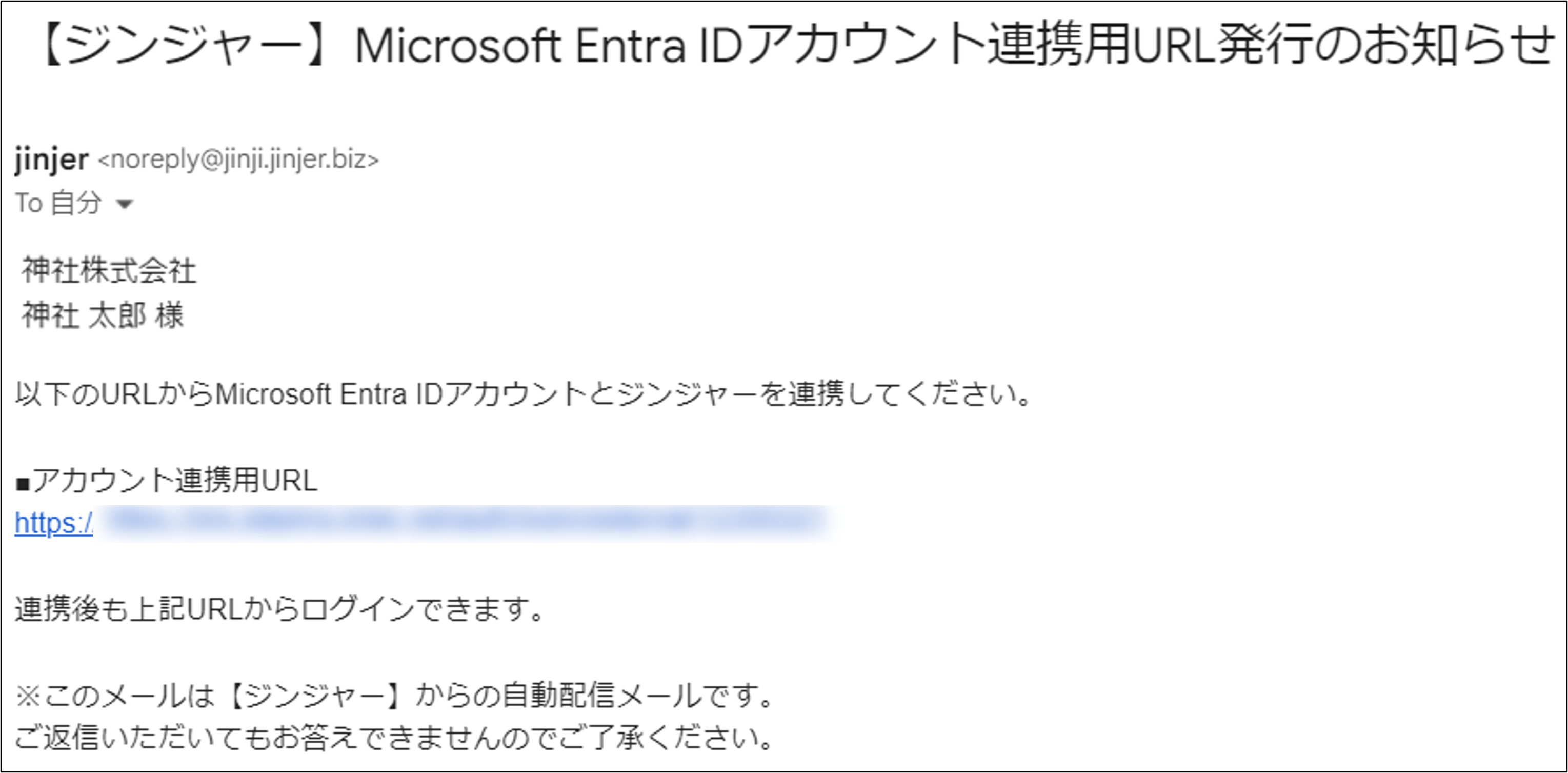Select the email subject about Microsoft Entra ID
Image resolution: width=1568 pixels, height=773 pixels.
point(779,42)
